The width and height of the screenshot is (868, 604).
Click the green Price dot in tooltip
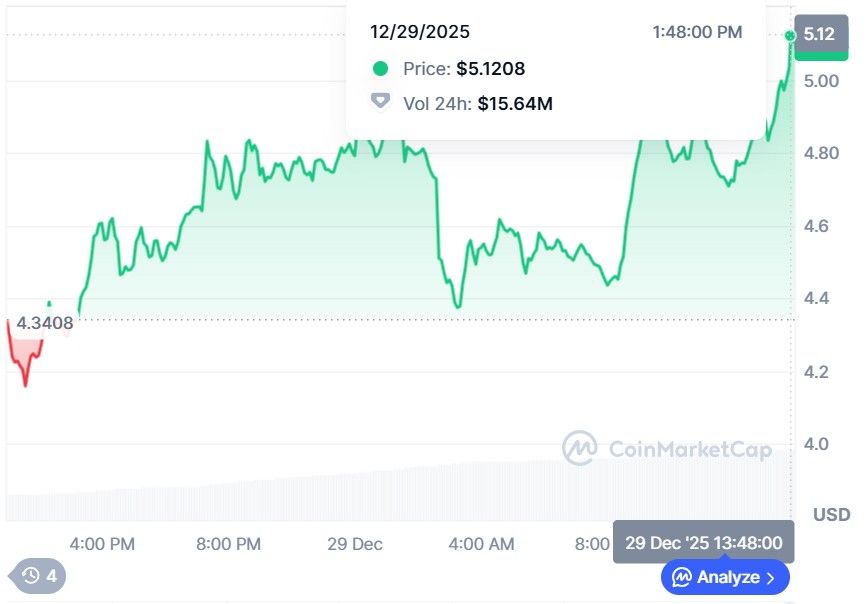(380, 69)
